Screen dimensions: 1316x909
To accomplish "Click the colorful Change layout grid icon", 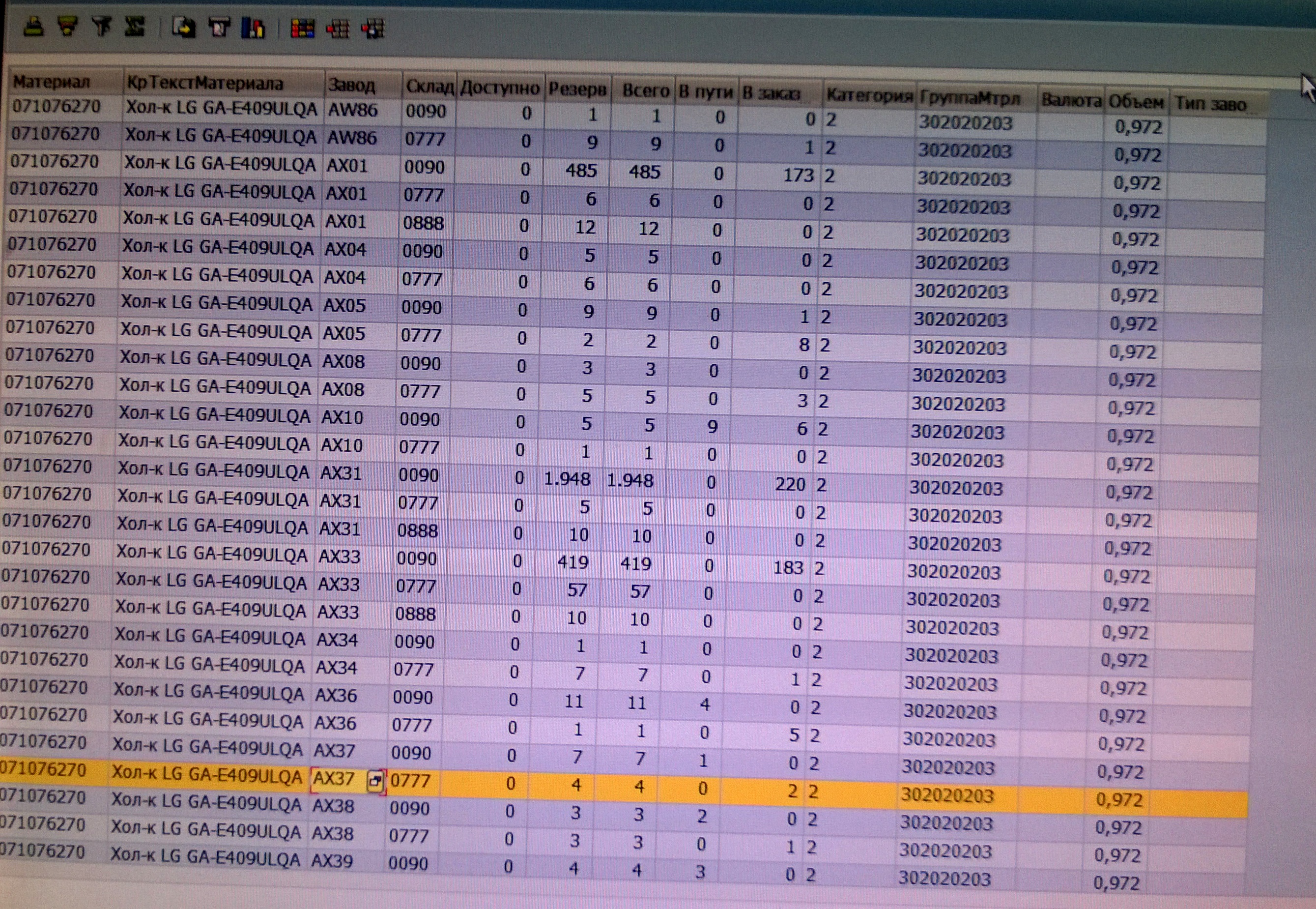I will click(302, 29).
